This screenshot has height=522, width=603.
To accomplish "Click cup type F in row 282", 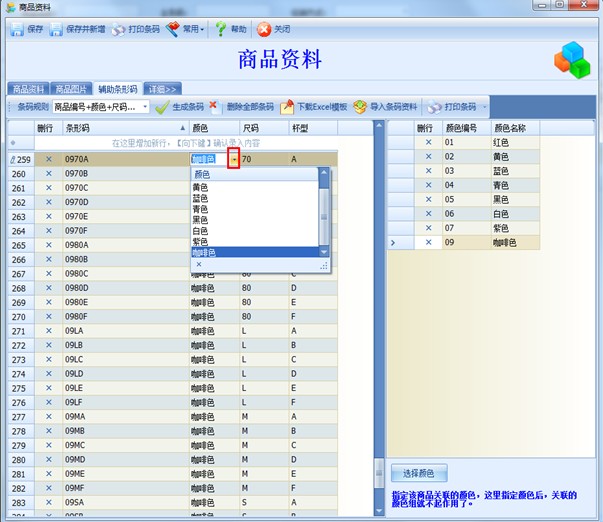I will pos(313,488).
